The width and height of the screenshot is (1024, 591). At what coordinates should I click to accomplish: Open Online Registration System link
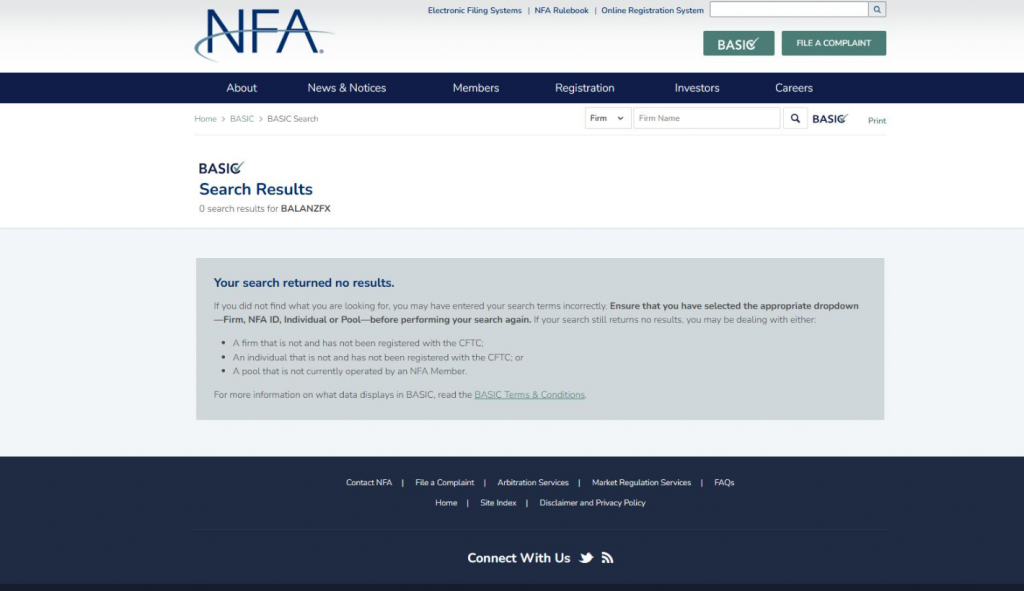(652, 10)
